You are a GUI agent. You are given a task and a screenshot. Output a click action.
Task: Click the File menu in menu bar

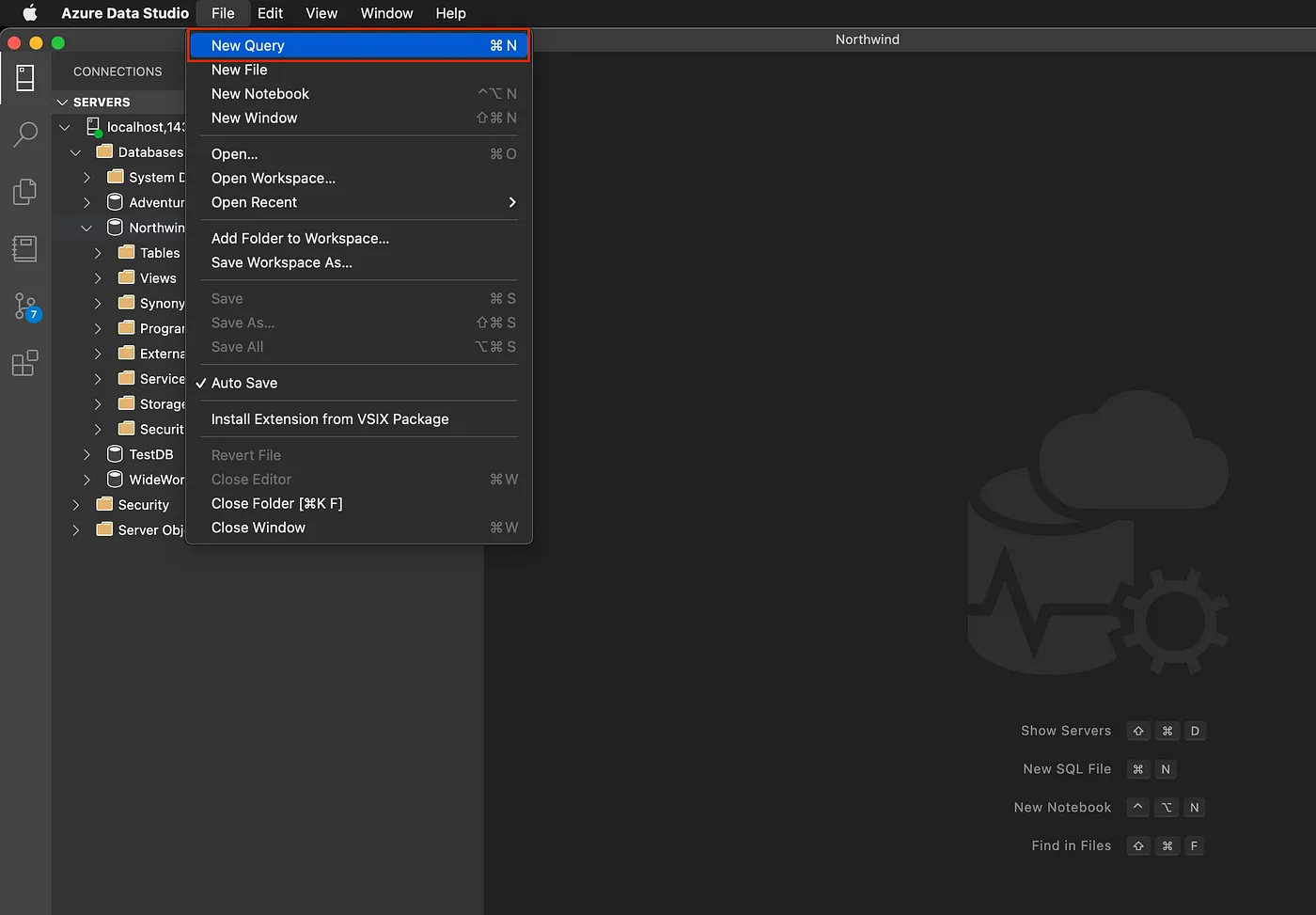pyautogui.click(x=223, y=13)
